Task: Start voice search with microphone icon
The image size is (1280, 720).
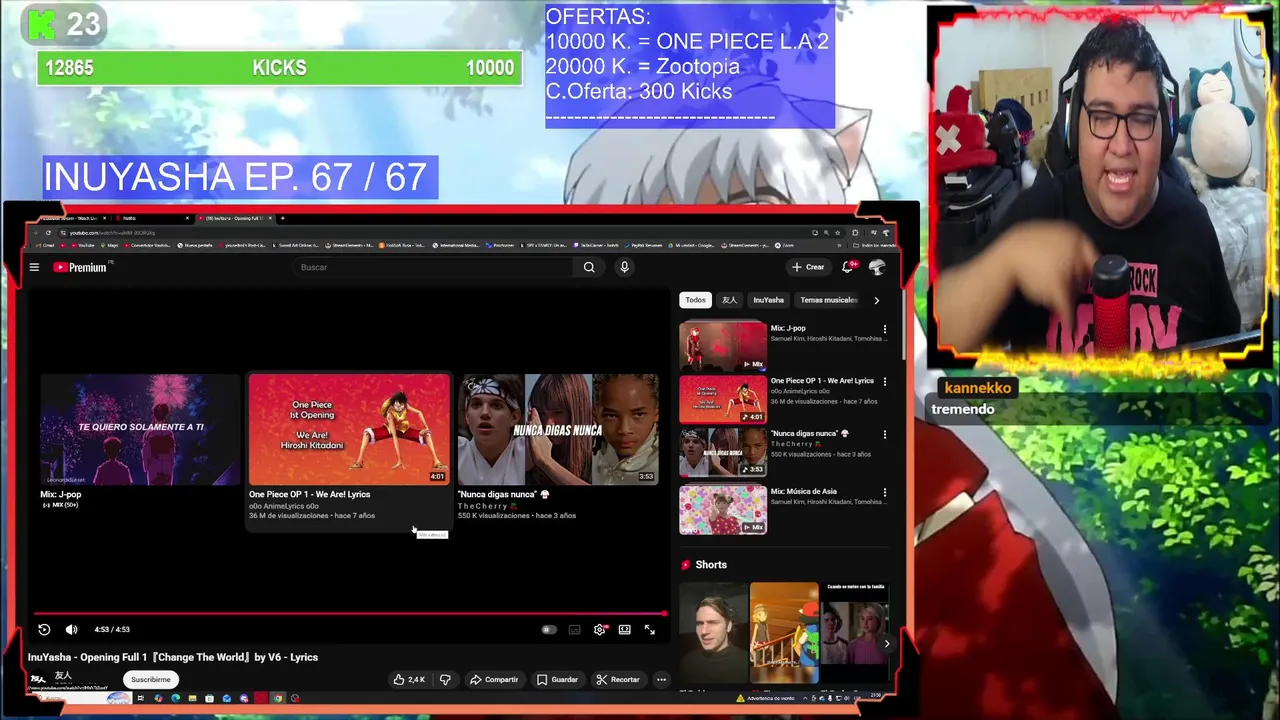Action: [x=624, y=267]
